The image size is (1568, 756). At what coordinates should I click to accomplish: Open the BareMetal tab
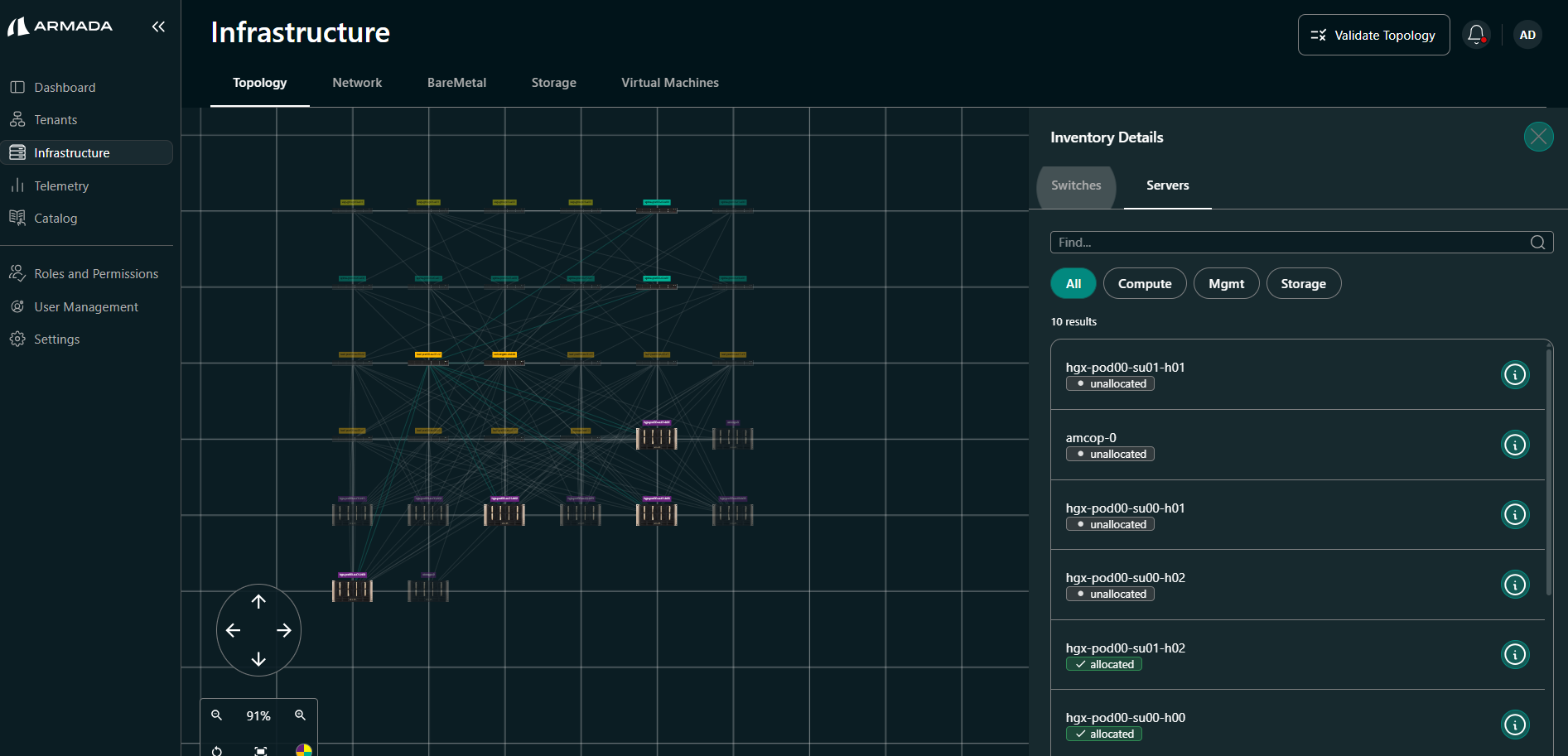pos(456,83)
